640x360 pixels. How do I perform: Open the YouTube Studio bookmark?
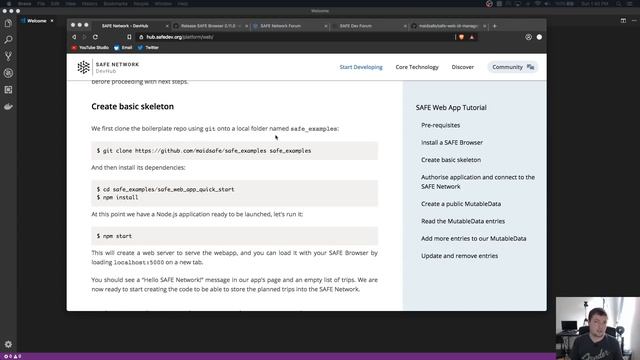coord(90,48)
